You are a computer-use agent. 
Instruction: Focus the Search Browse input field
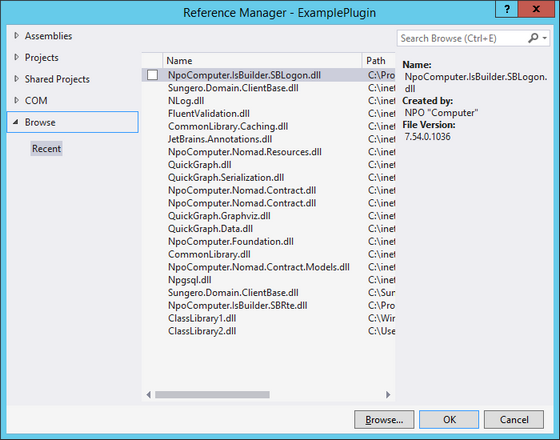(462, 38)
